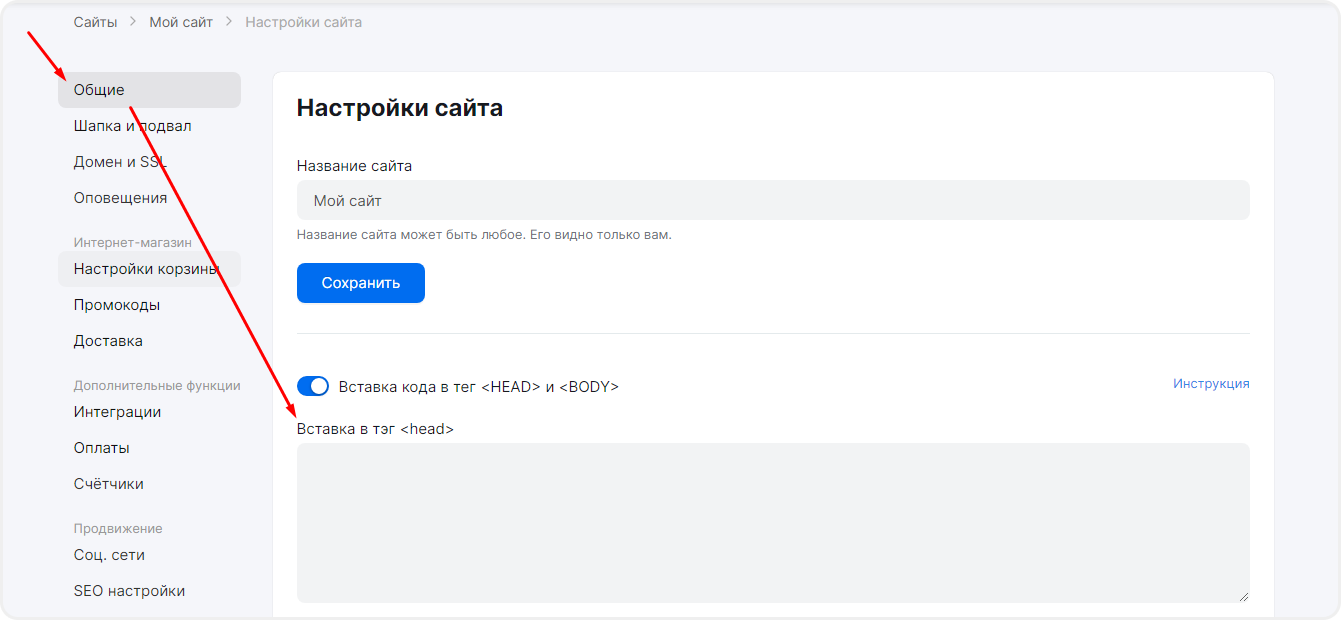Select Промокоды in the sidebar

click(x=116, y=305)
